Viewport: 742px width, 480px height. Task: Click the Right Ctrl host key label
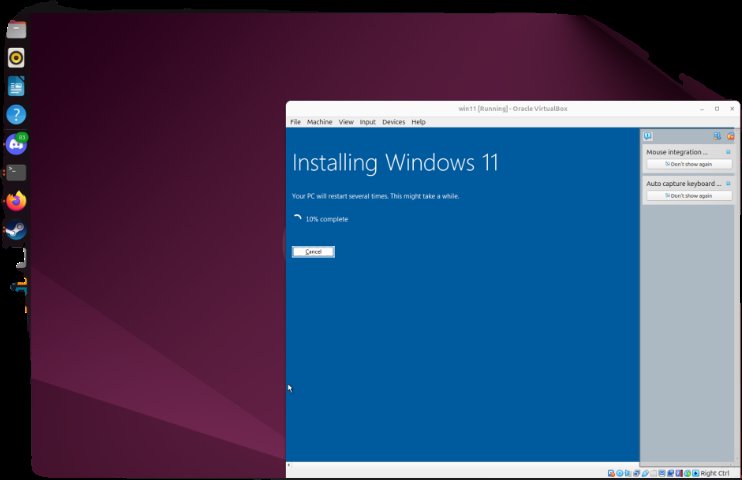click(x=715, y=473)
